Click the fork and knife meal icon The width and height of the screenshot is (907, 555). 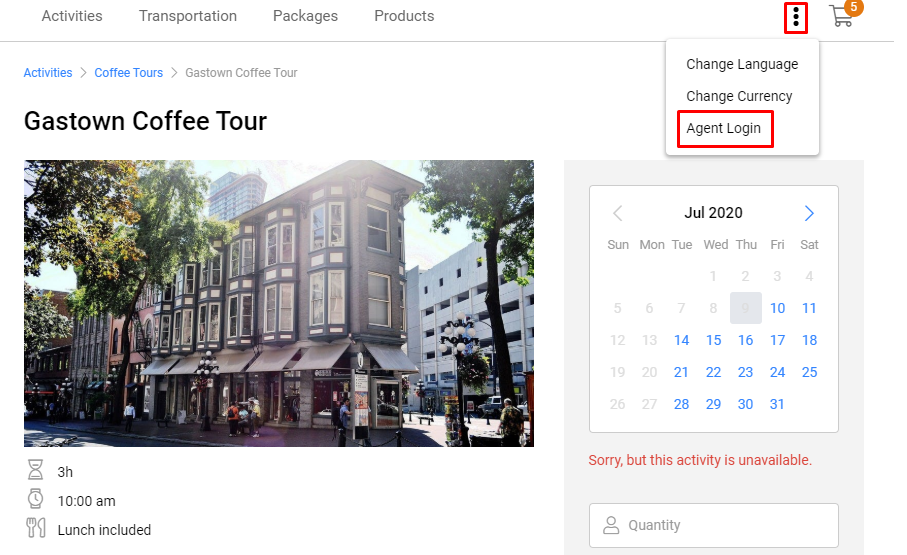(x=36, y=527)
